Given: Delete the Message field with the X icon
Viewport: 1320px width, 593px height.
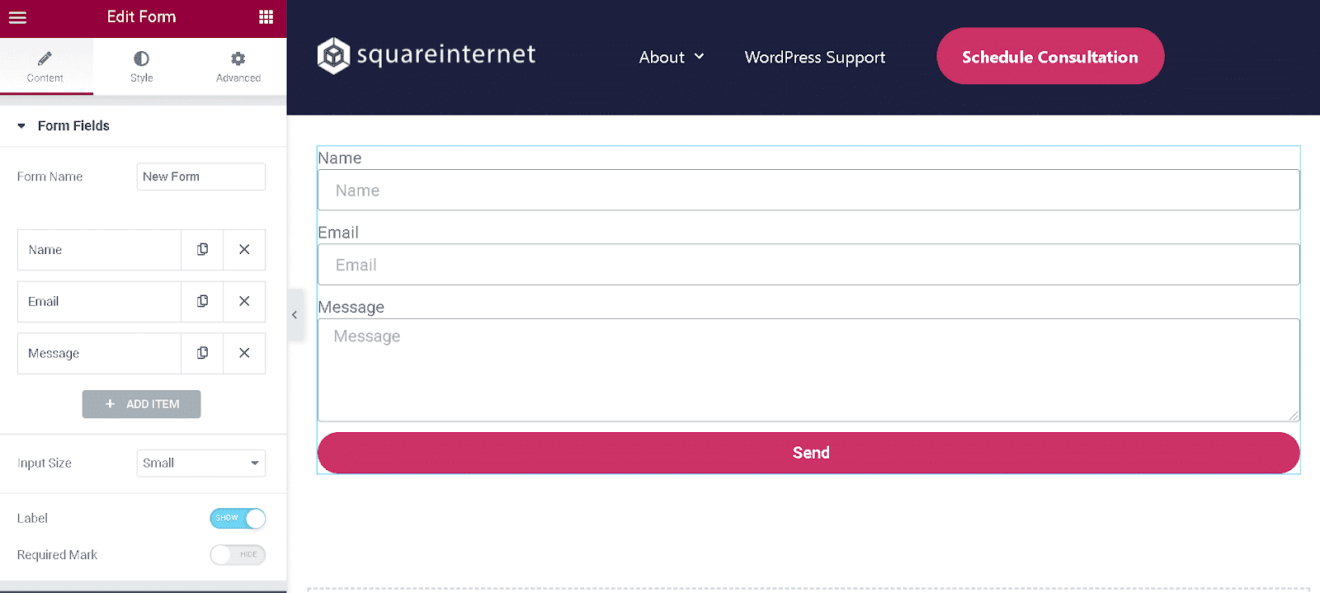Looking at the screenshot, I should tap(244, 353).
